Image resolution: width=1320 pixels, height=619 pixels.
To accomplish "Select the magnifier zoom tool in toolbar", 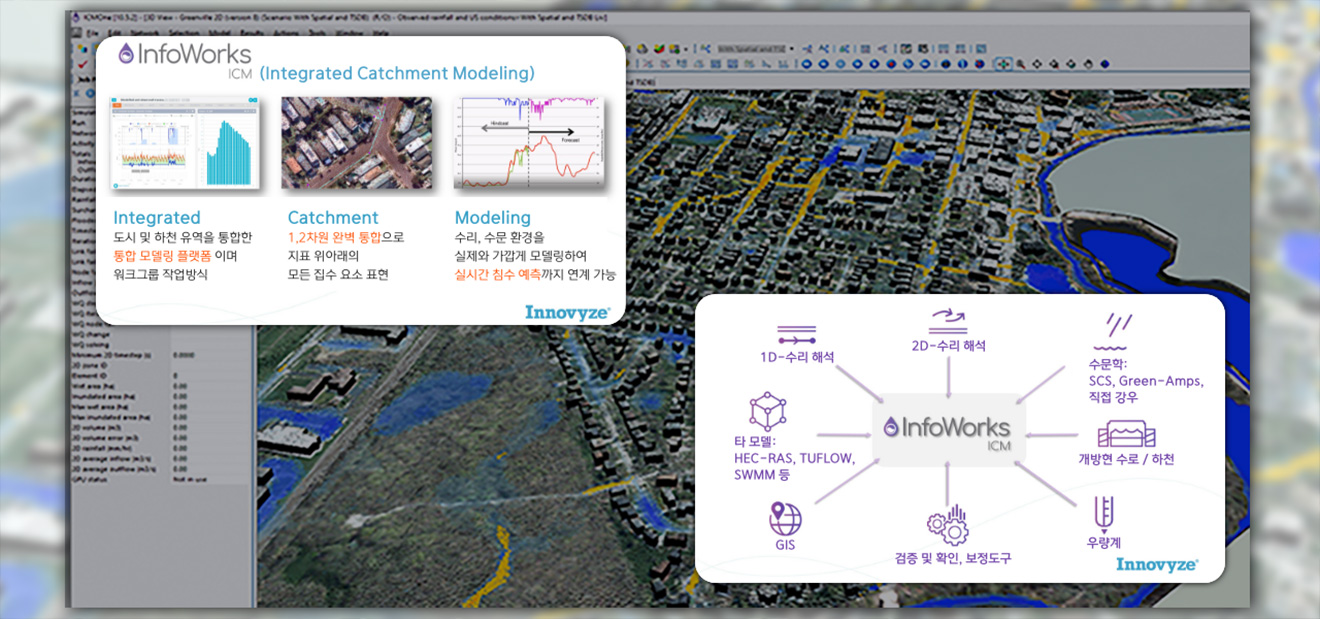I will click(x=1021, y=63).
